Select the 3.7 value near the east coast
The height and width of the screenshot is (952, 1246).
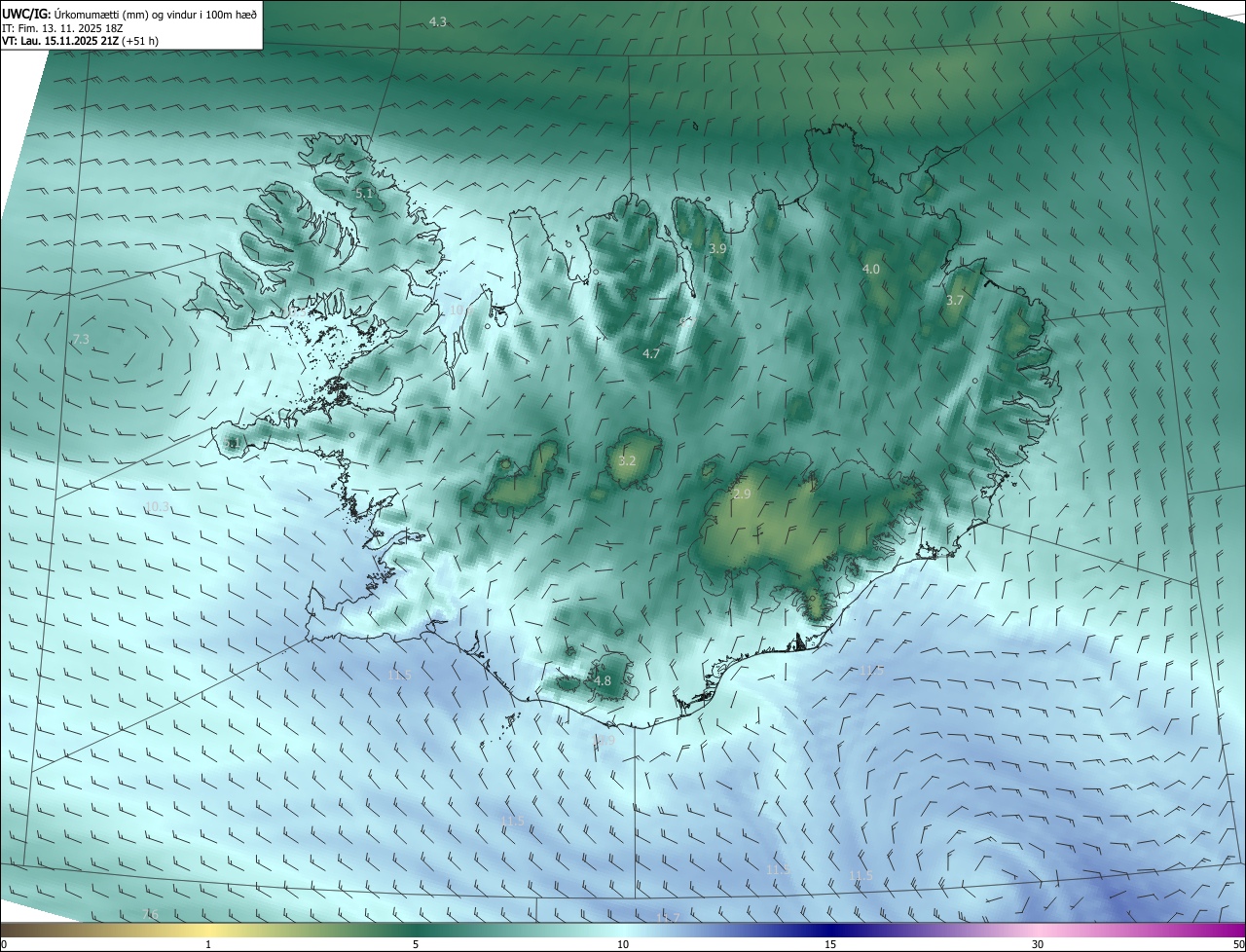pos(955,301)
